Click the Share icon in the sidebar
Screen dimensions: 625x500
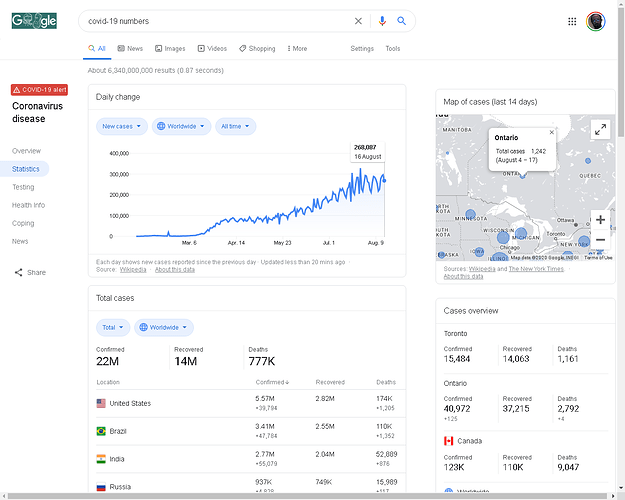[x=18, y=272]
